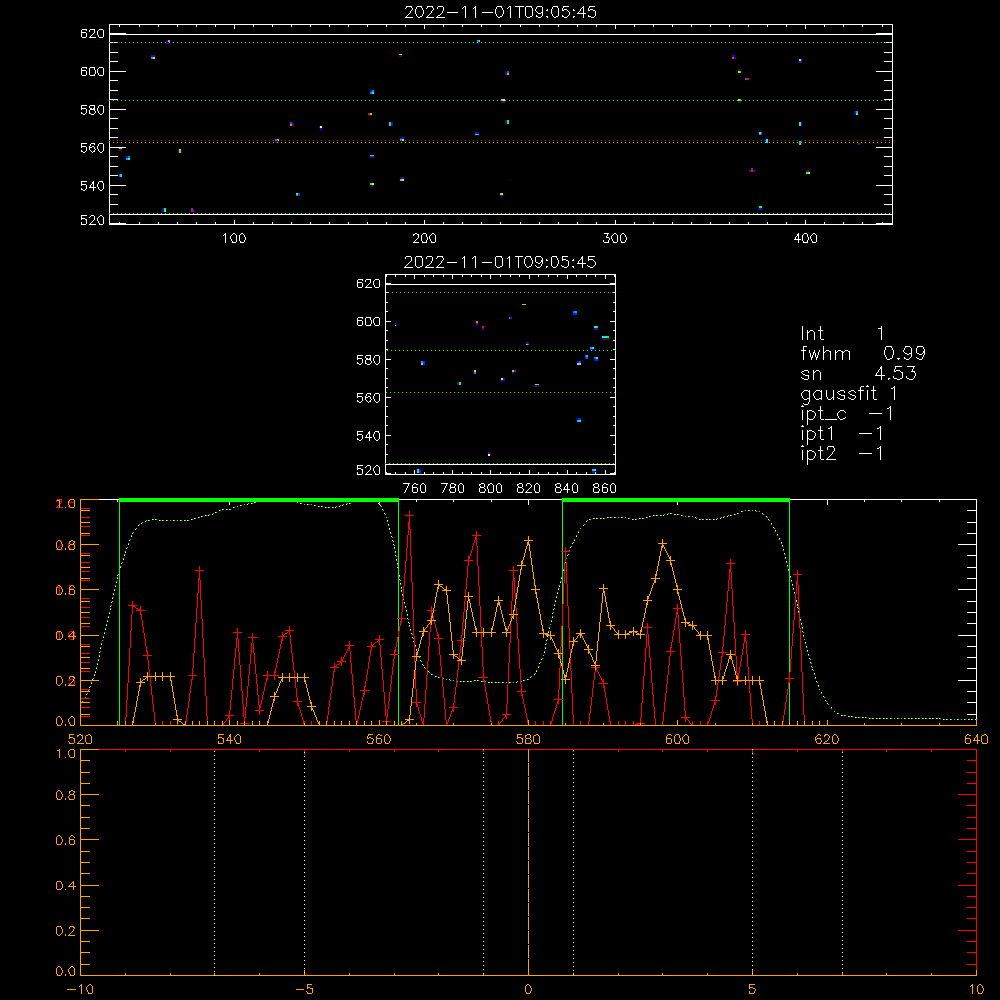Click x-axis label 100 on wide scatter plot
This screenshot has height=1000, width=1000.
[x=234, y=239]
